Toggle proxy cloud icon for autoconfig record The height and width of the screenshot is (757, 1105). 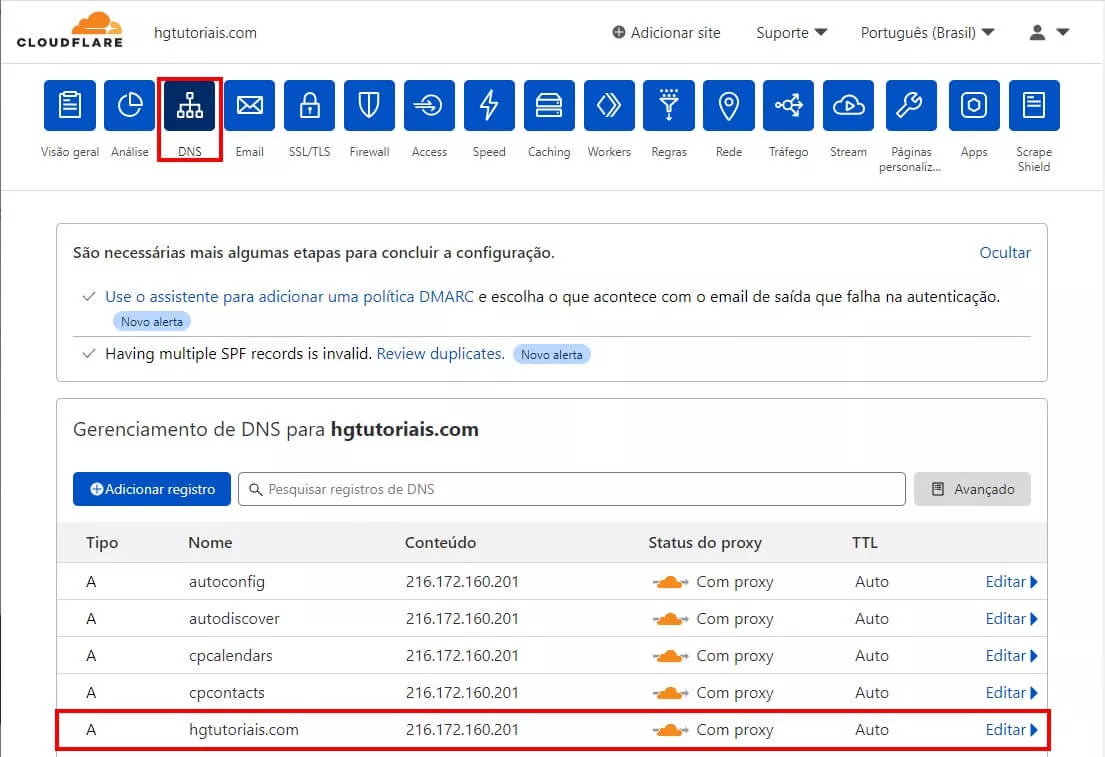click(670, 582)
